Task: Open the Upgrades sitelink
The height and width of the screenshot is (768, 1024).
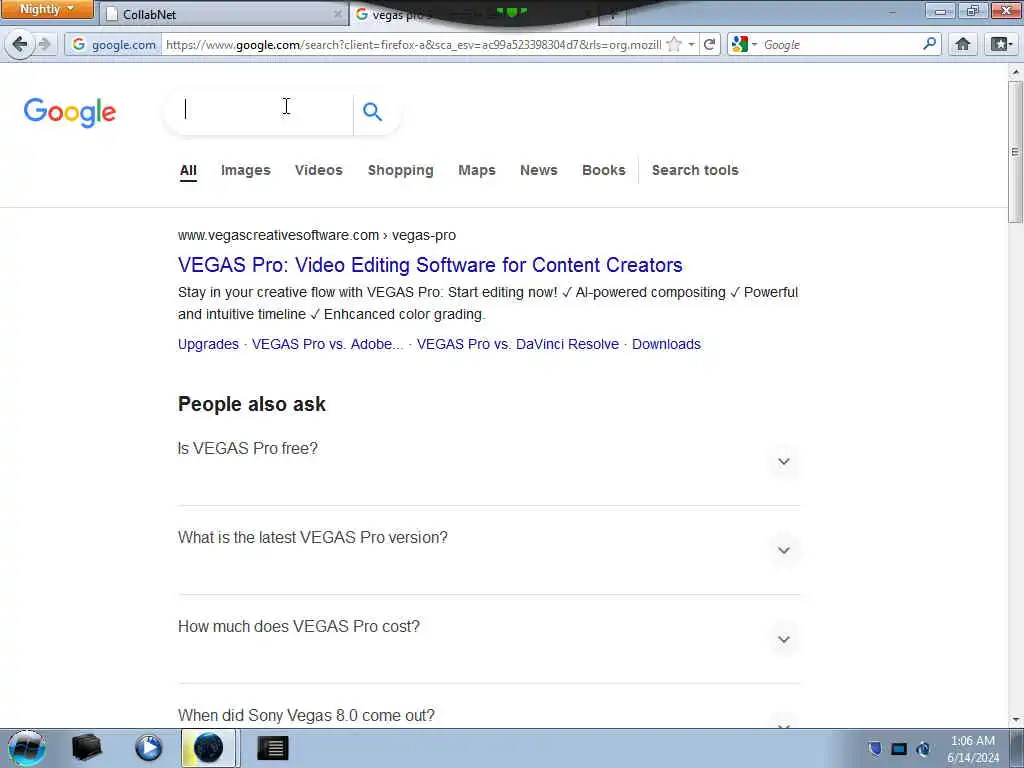Action: coord(208,344)
